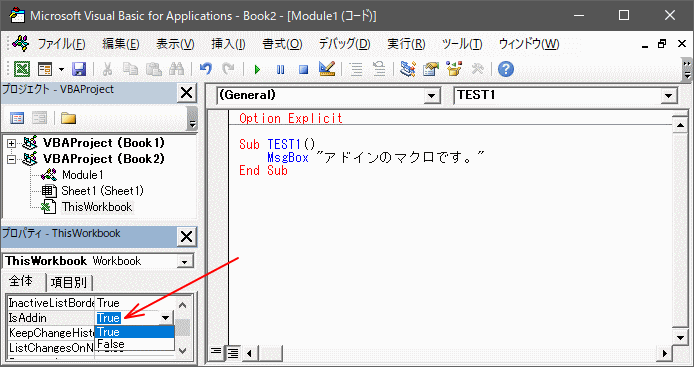Open the ウィンドウ(W) menu
The height and width of the screenshot is (367, 694).
529,44
